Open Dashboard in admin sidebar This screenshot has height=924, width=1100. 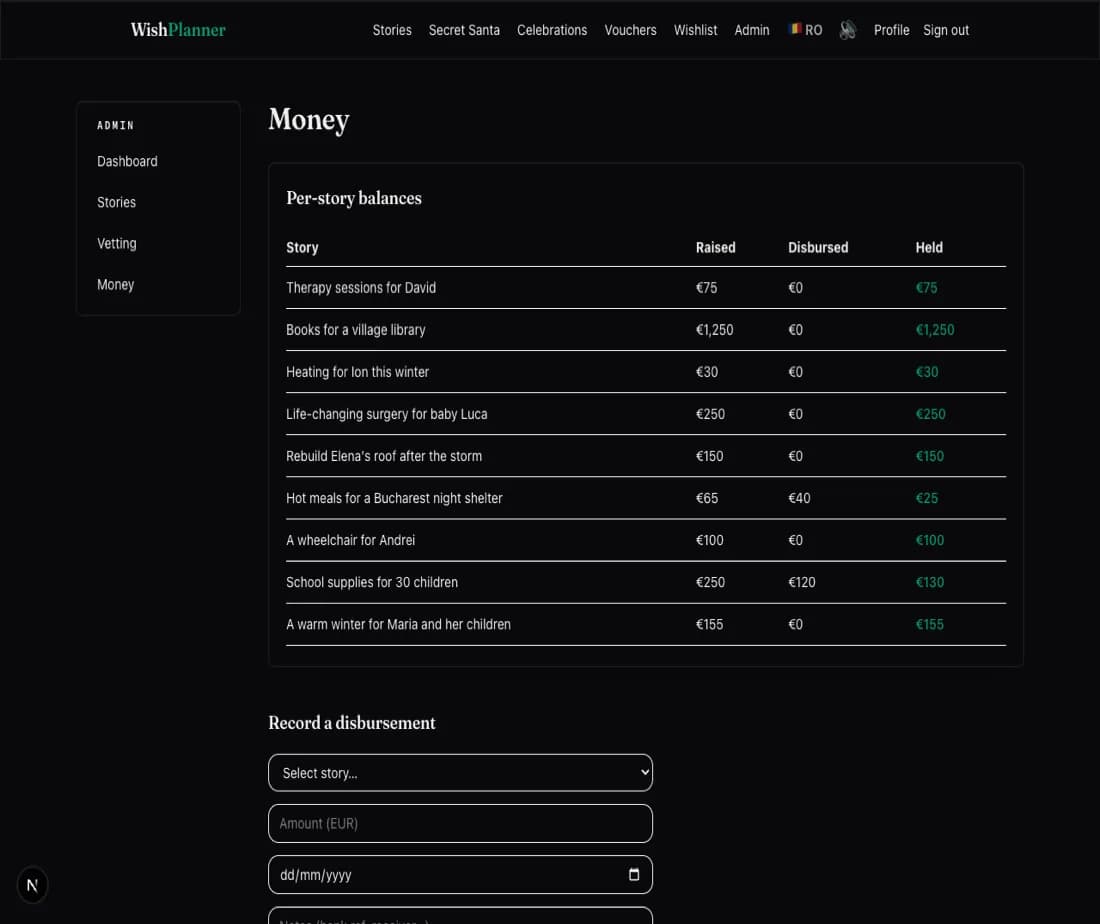127,161
